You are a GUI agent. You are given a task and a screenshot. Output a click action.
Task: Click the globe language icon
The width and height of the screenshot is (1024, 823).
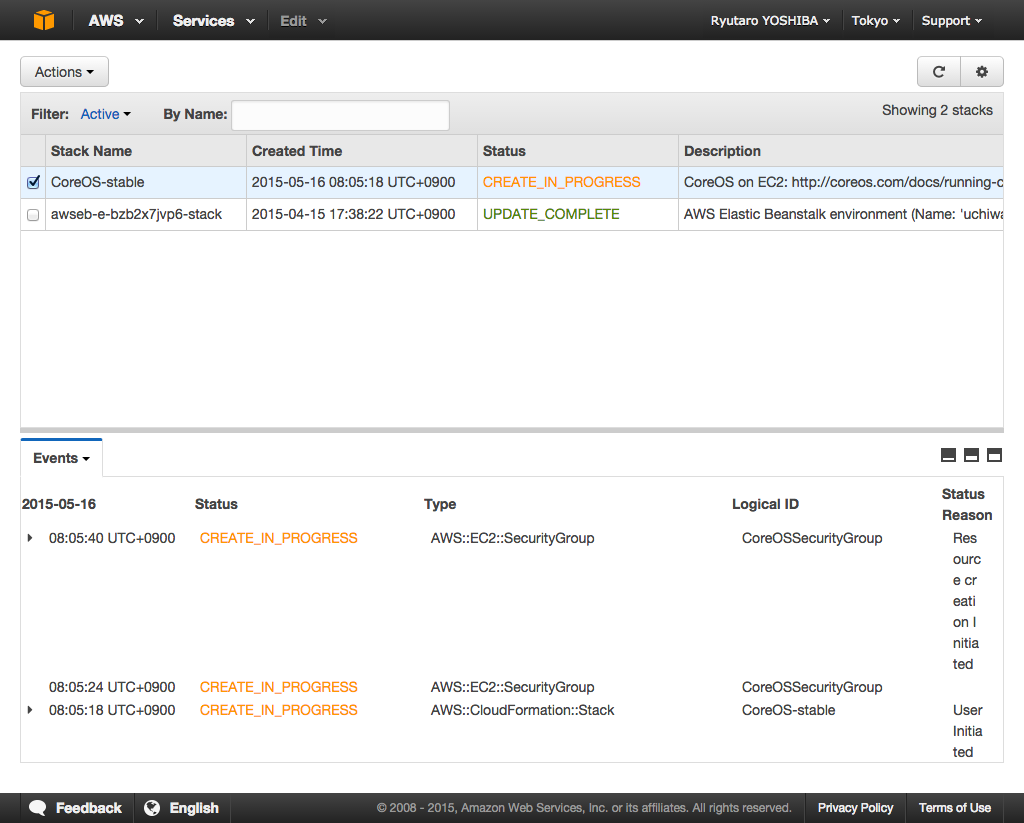[x=152, y=808]
